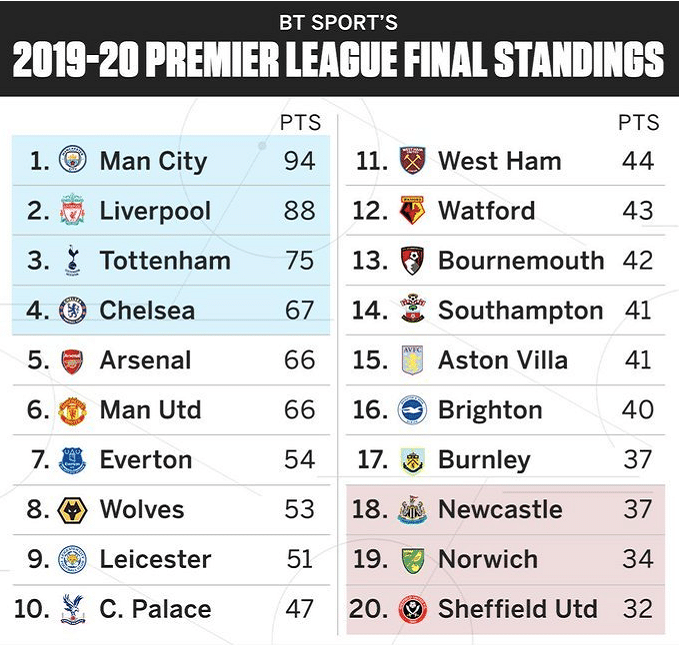Click the right column PTS header
The width and height of the screenshot is (679, 645).
[x=638, y=123]
